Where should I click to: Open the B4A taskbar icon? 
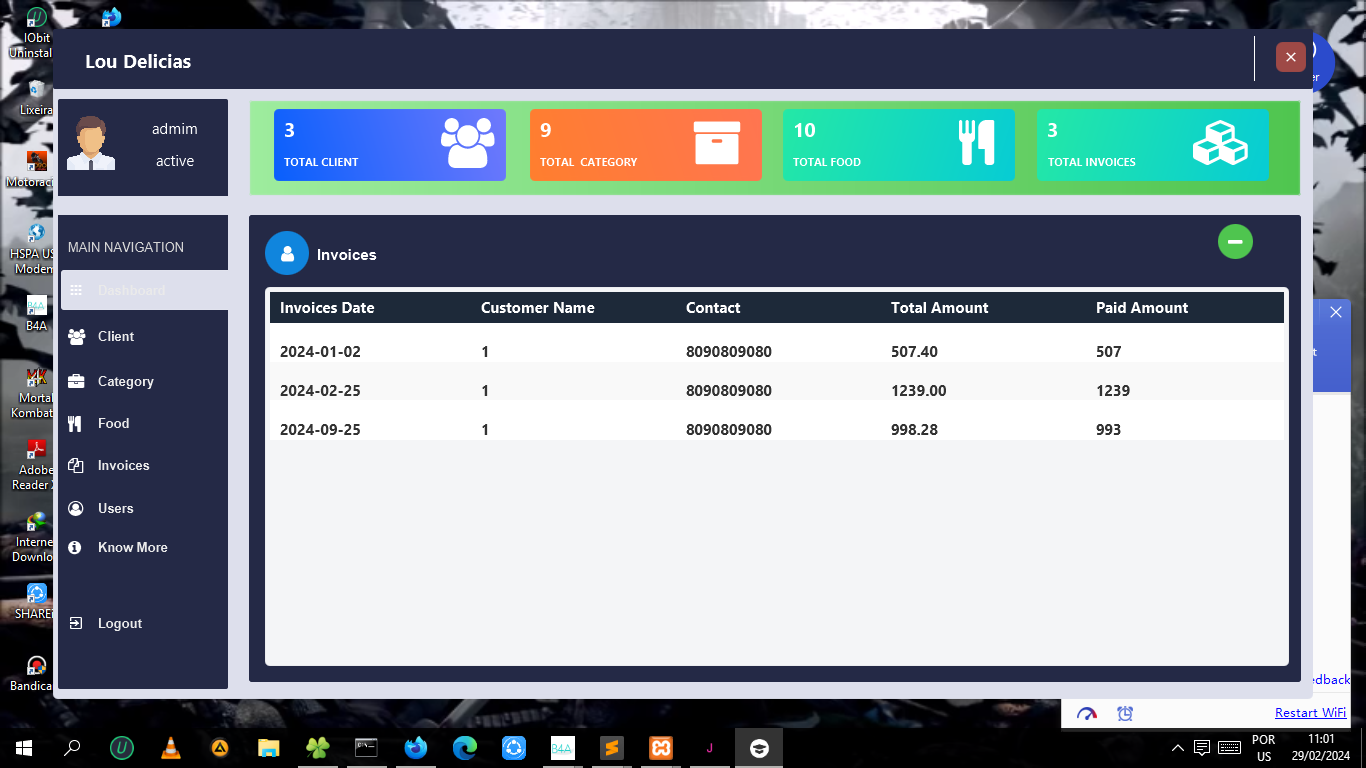tap(562, 748)
